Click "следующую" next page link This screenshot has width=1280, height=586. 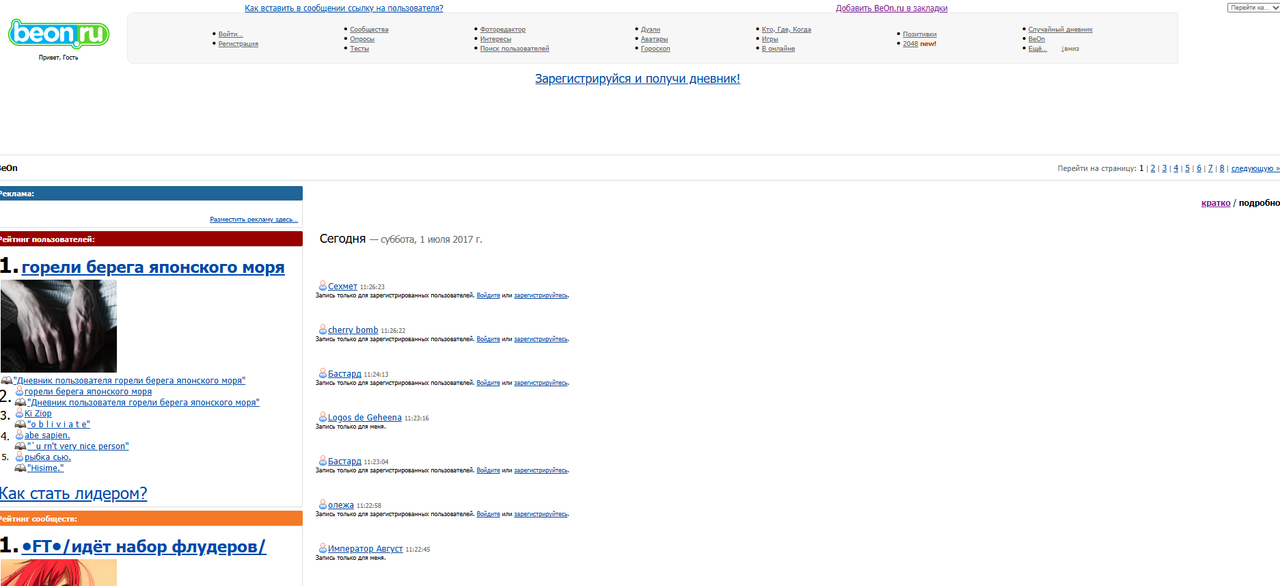[1254, 169]
